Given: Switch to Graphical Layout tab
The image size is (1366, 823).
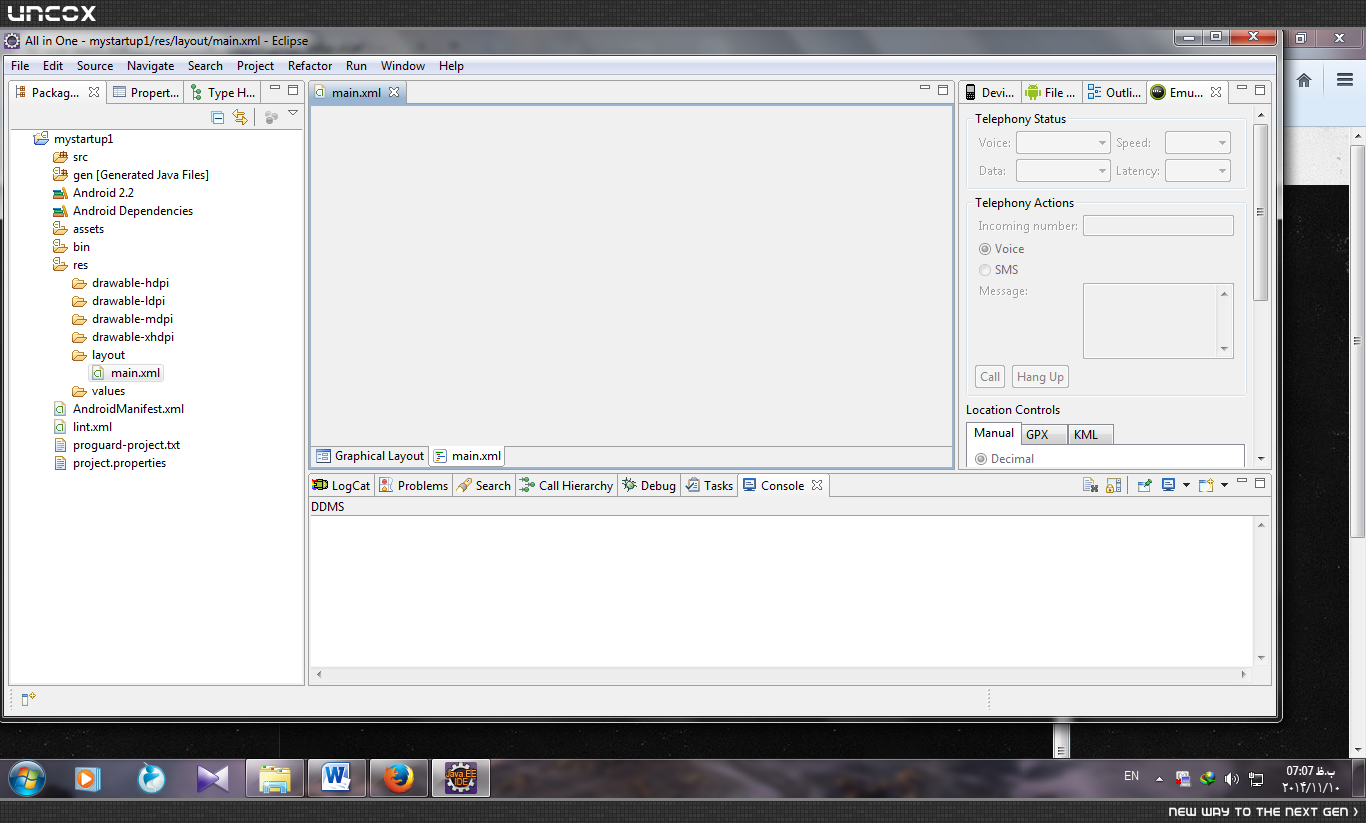Looking at the screenshot, I should tap(370, 456).
